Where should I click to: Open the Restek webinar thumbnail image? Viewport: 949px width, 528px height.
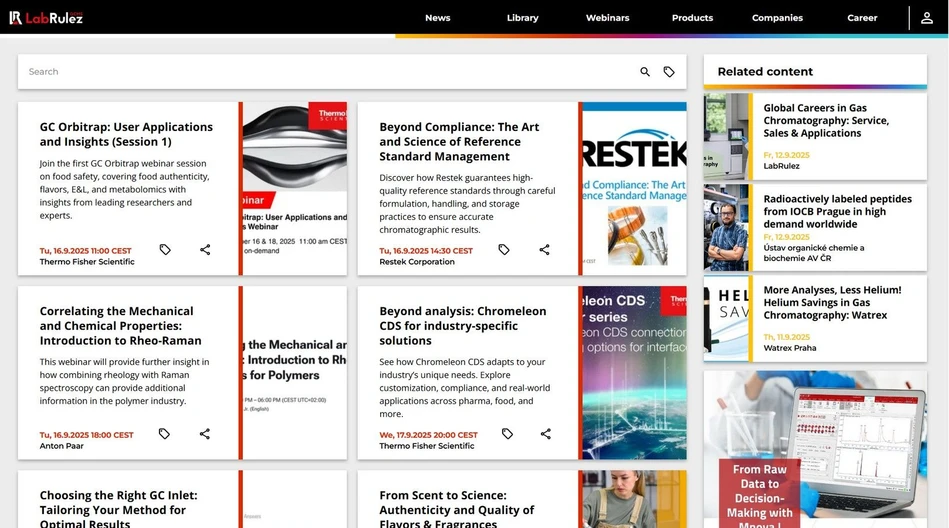634,189
